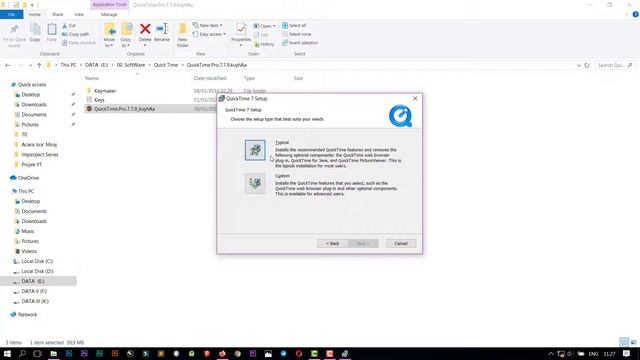The image size is (640, 360).
Task: Expand the address bar history dropdown
Action: click(578, 65)
